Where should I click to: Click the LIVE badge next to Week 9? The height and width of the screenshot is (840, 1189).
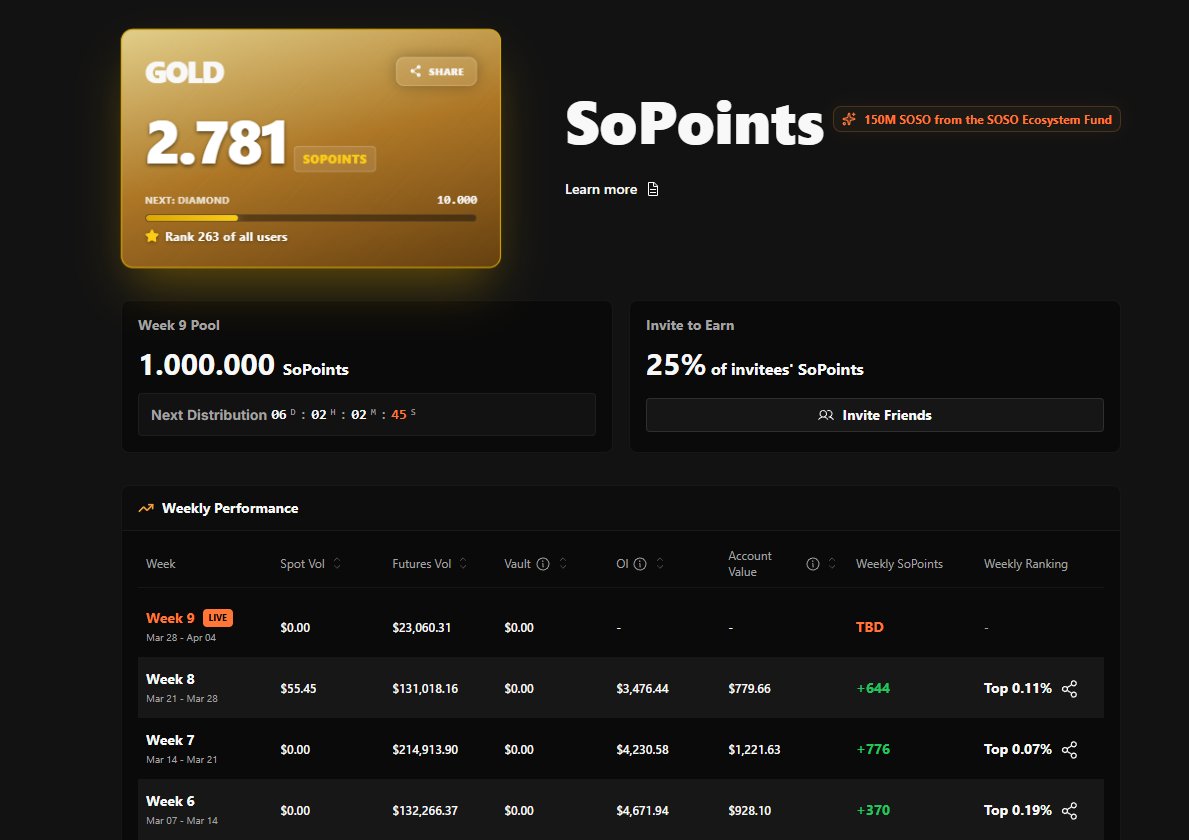(x=218, y=618)
